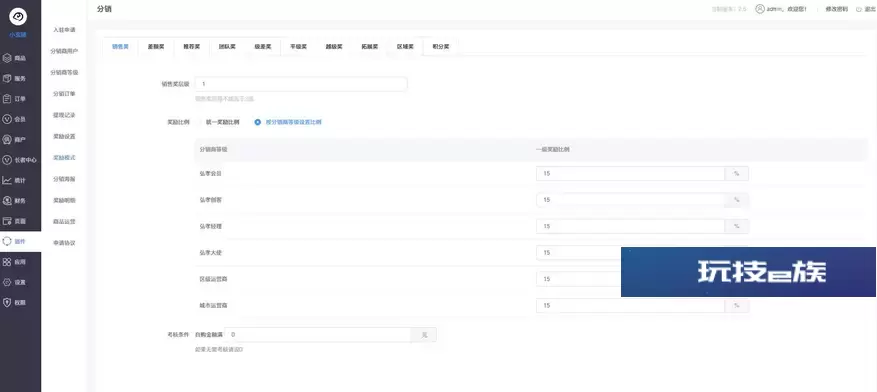Screen dimensions: 877x392
Task: Open the 长者中心 sidebar icon
Action: coord(7,160)
